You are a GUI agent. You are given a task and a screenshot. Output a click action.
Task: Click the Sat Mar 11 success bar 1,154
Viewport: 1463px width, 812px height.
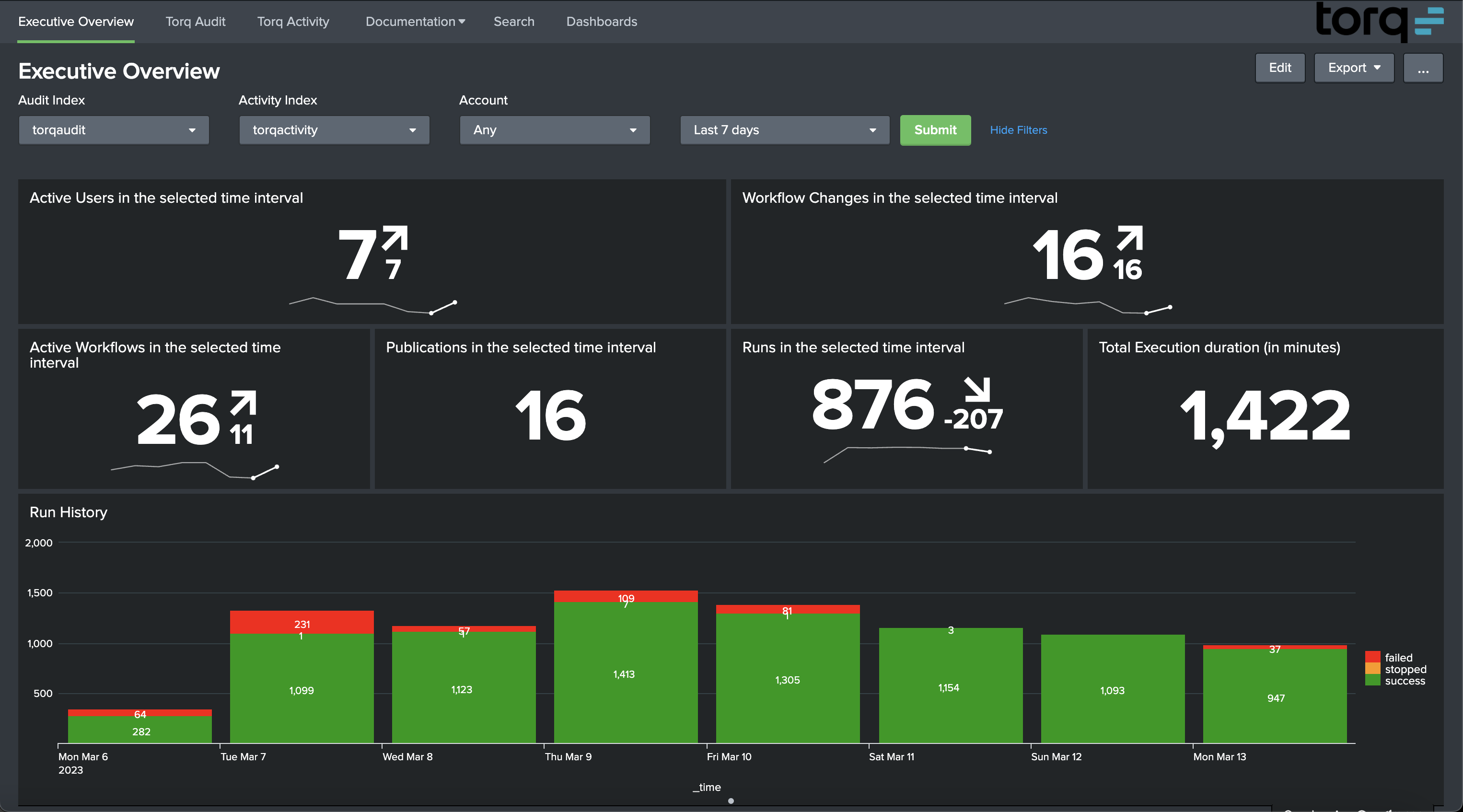[951, 685]
